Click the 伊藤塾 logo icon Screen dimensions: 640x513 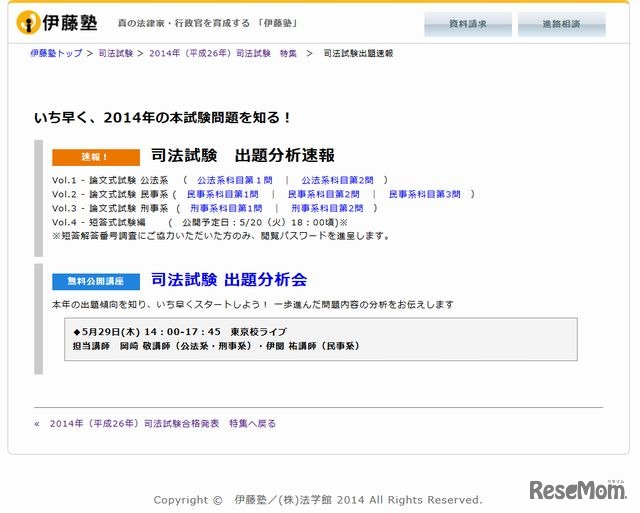click(x=28, y=23)
